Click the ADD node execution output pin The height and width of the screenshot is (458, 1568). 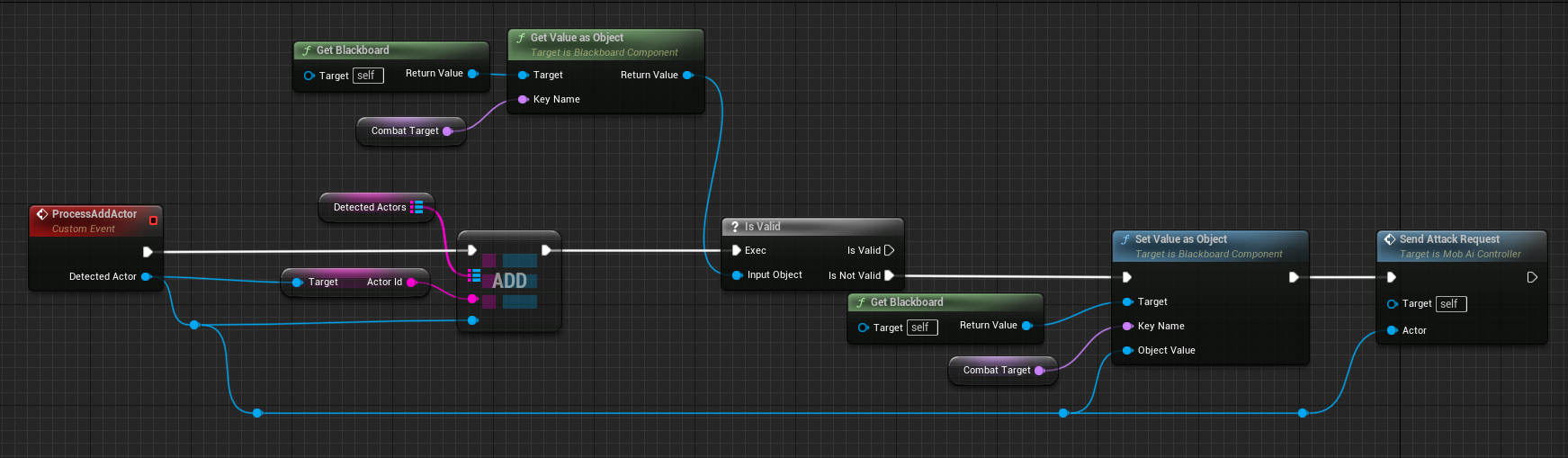(546, 250)
